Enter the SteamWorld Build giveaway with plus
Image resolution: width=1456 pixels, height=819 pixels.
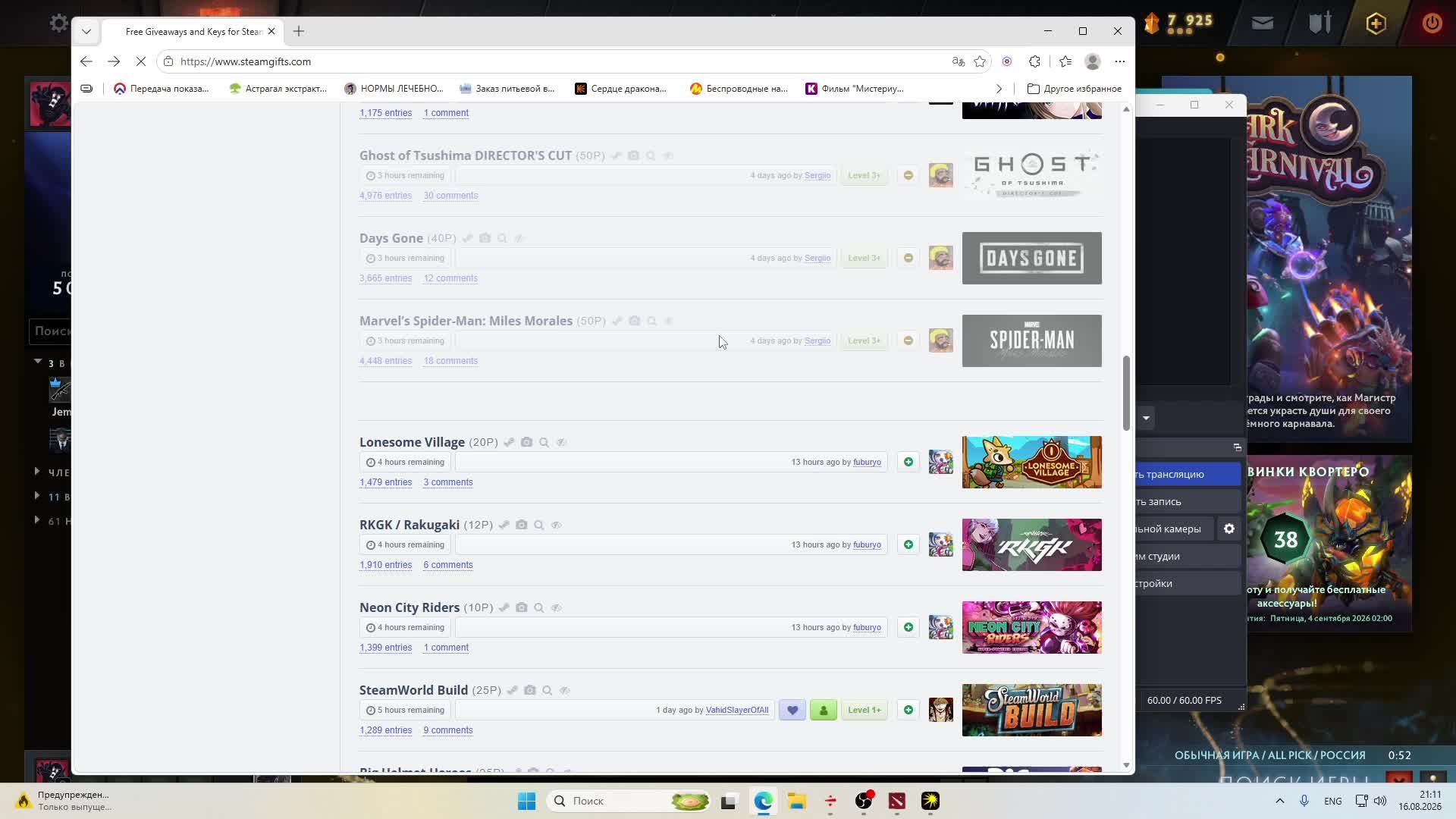click(908, 710)
